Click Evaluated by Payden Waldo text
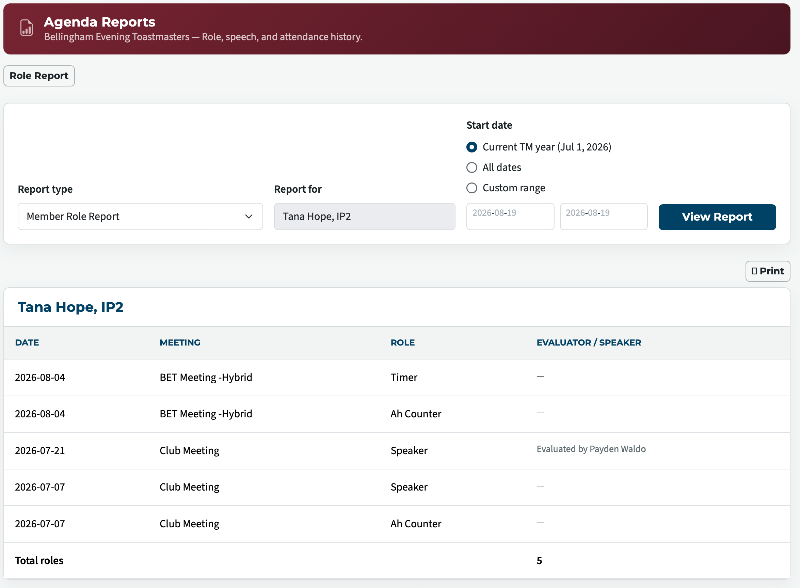Image resolution: width=800 pixels, height=588 pixels. (x=591, y=449)
